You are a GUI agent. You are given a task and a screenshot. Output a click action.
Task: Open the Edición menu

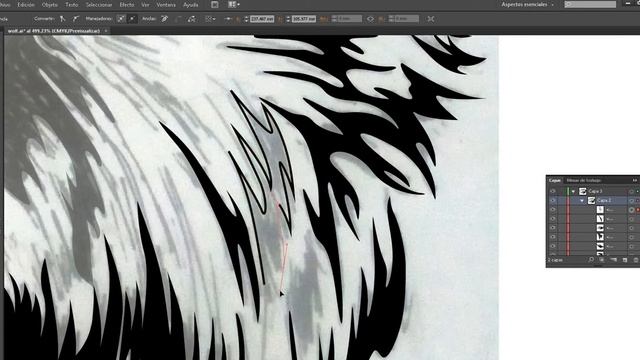[x=26, y=5]
